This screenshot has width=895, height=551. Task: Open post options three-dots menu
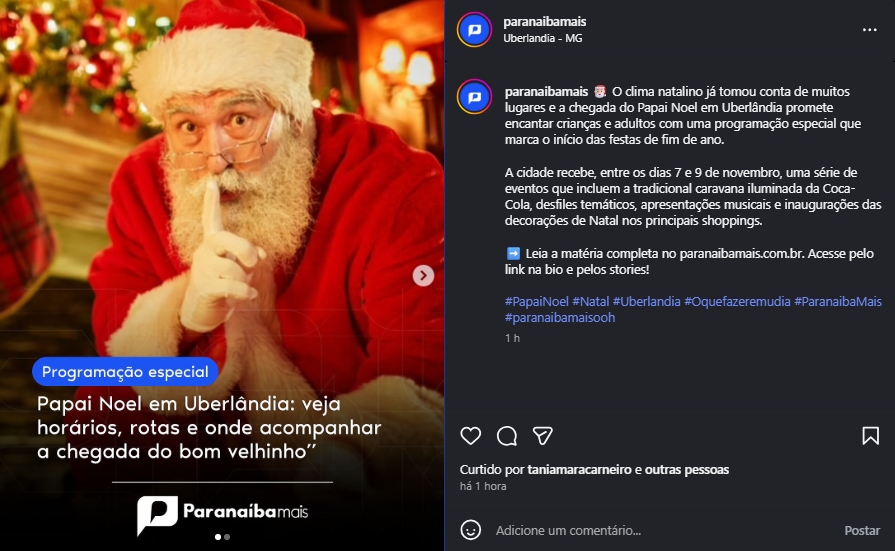pos(869,30)
